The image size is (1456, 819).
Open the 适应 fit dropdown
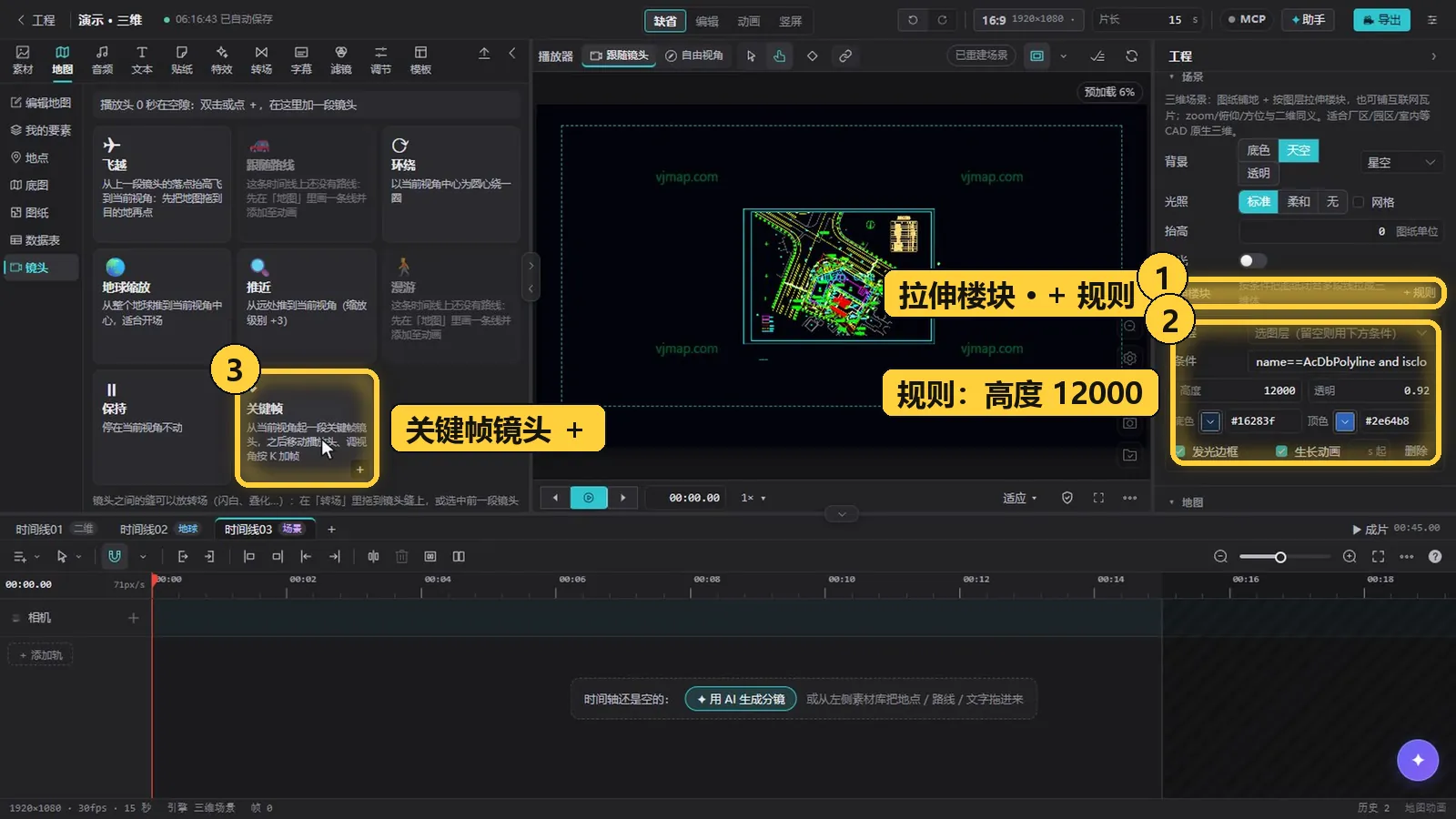tap(1020, 498)
